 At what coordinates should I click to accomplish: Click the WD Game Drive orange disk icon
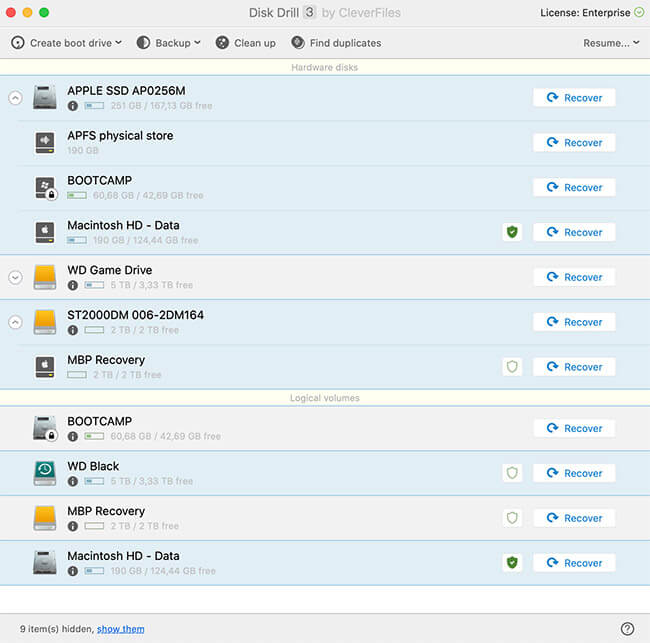[45, 277]
